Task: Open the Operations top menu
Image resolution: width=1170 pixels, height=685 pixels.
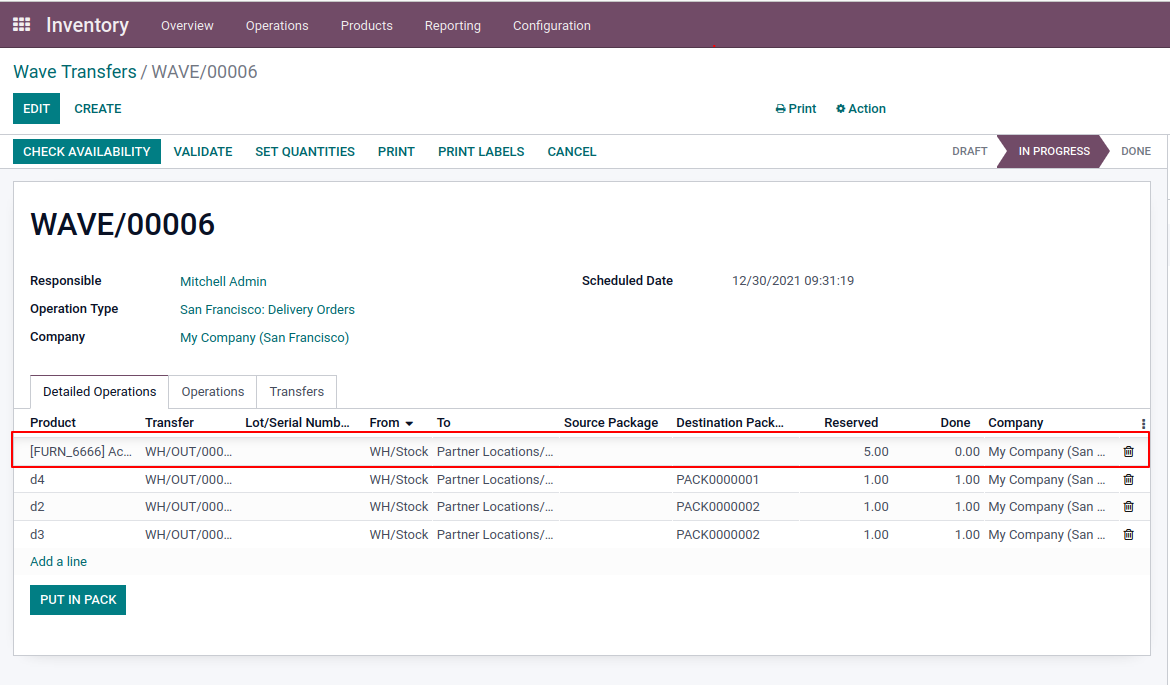Action: 277,25
